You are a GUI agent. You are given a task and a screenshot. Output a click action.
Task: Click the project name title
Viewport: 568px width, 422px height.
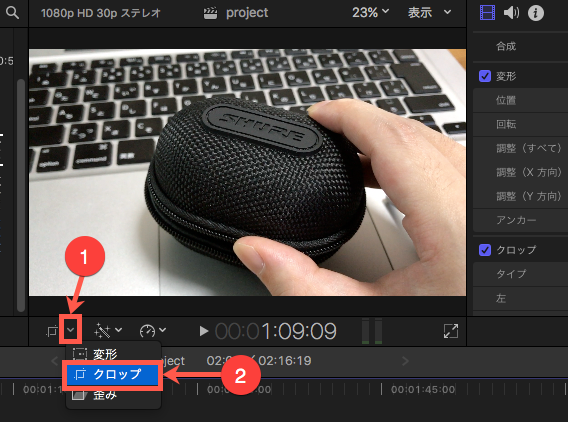[247, 13]
